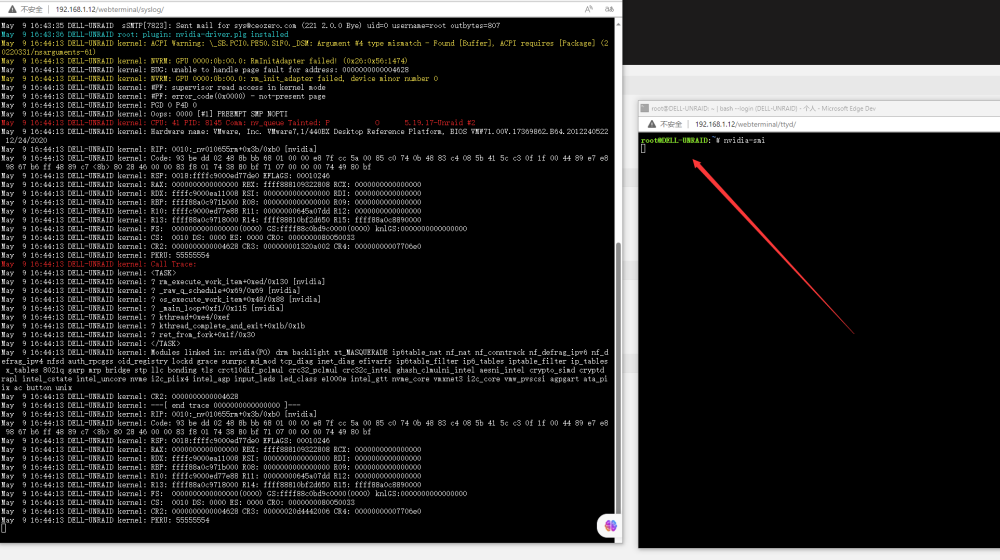Click the colorful brain assistant icon

610,526
